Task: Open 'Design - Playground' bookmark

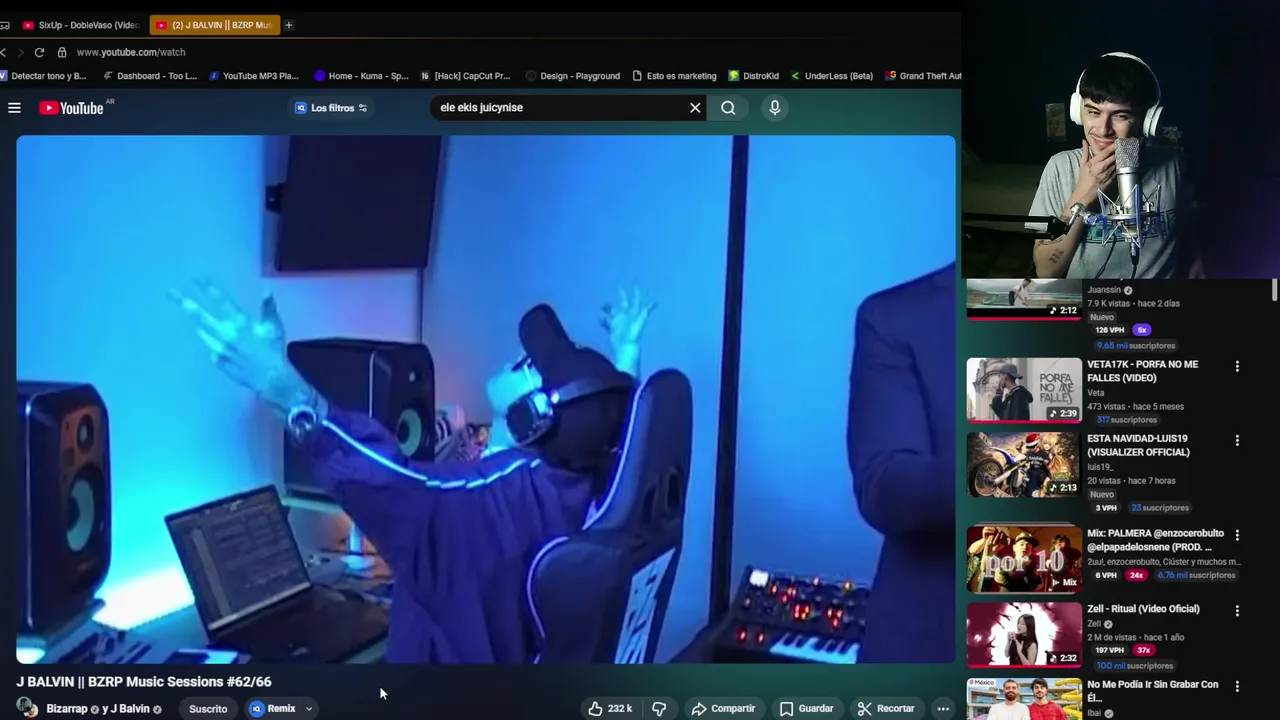Action: click(x=572, y=76)
